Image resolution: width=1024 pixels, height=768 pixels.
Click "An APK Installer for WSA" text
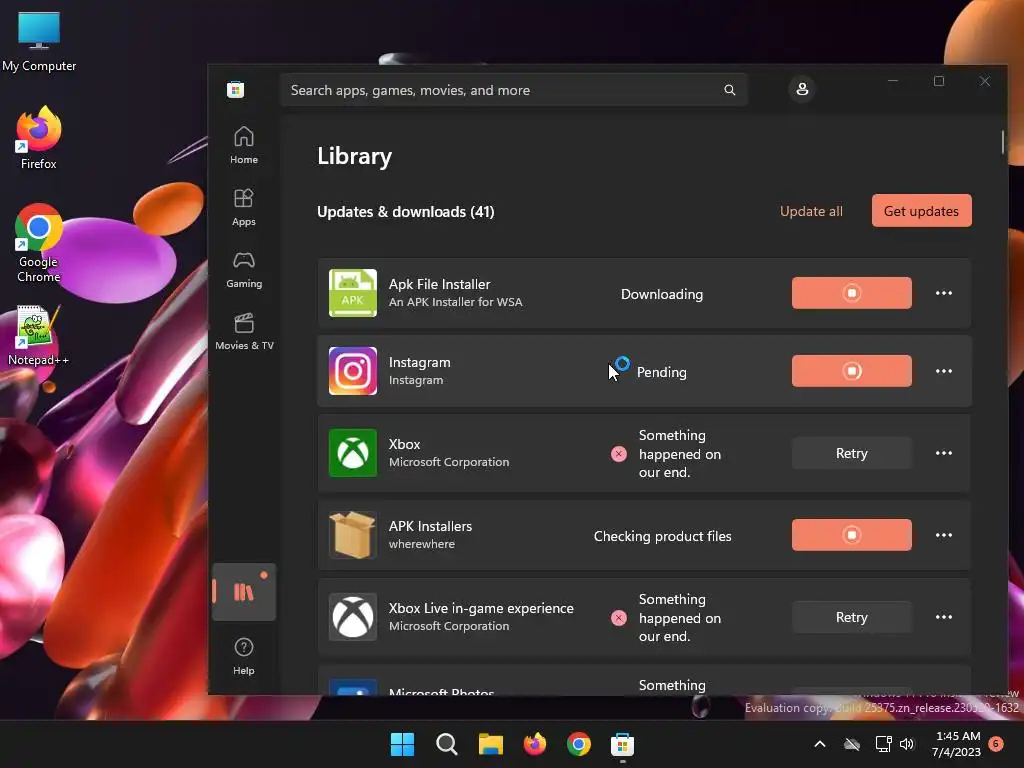pos(455,302)
